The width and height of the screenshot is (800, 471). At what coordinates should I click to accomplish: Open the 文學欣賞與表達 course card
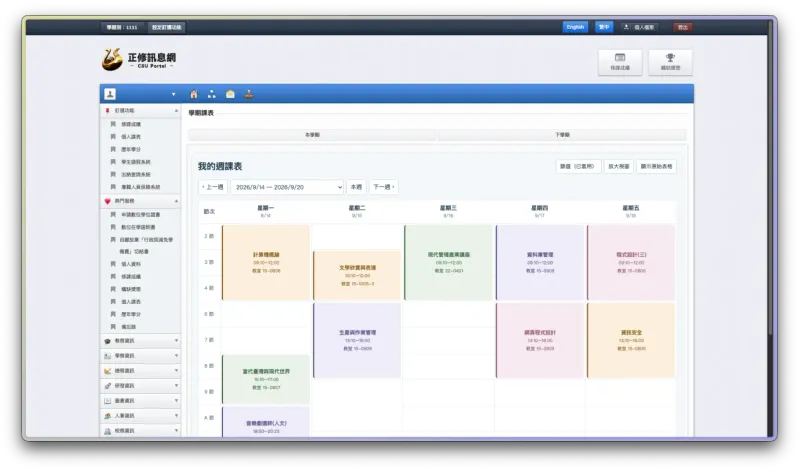coord(357,275)
